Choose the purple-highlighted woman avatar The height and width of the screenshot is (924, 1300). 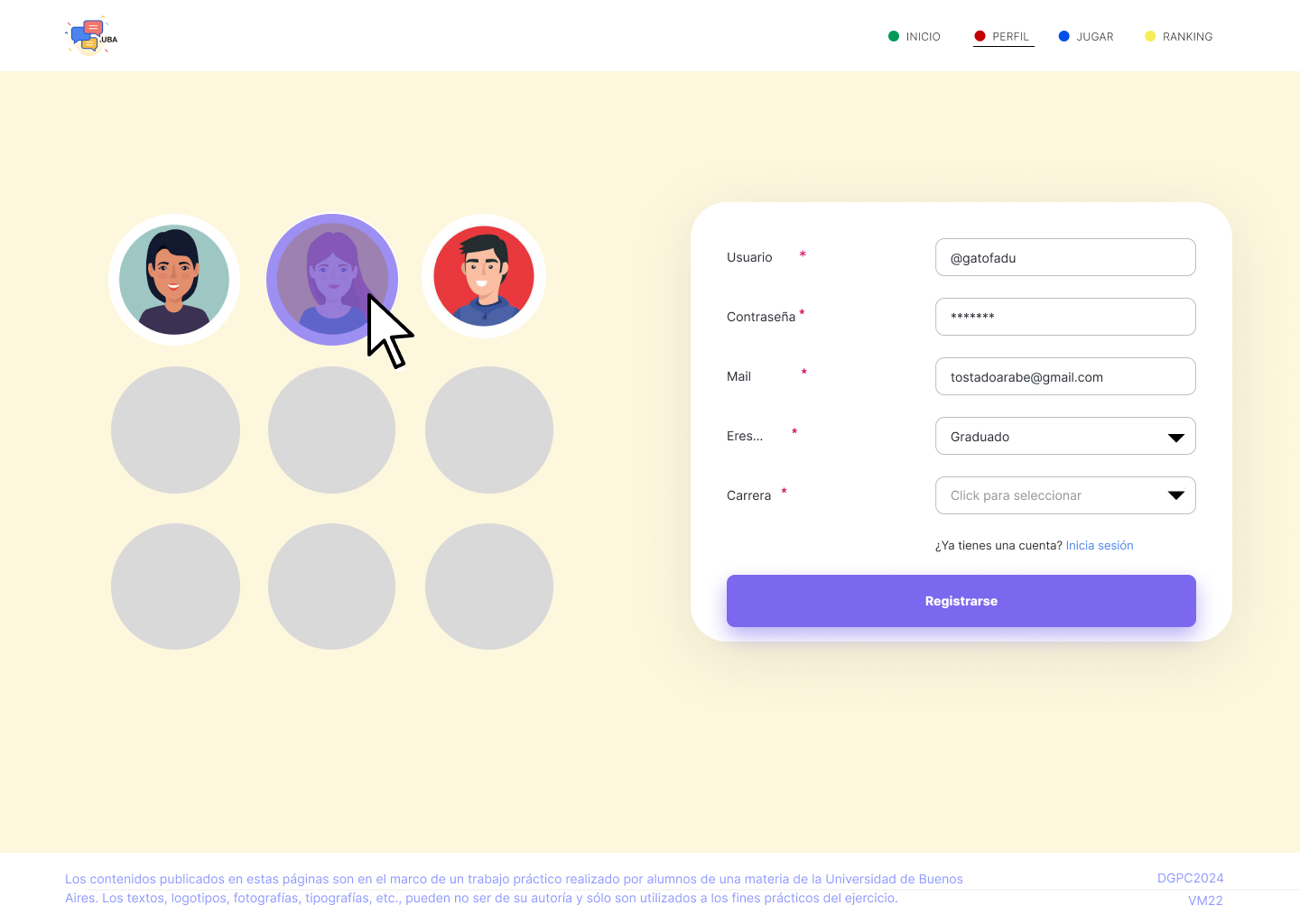click(331, 279)
